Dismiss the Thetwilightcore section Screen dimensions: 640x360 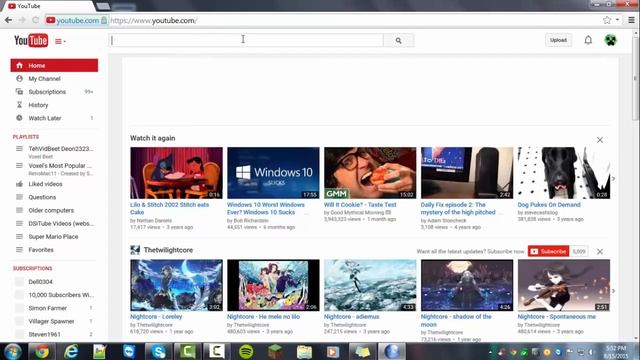point(600,251)
